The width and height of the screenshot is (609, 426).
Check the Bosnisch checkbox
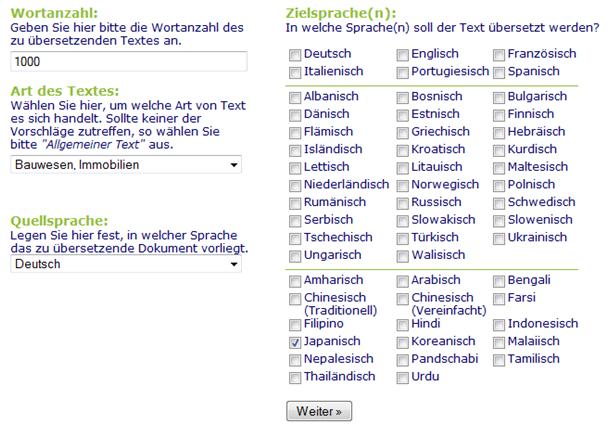pyautogui.click(x=402, y=97)
